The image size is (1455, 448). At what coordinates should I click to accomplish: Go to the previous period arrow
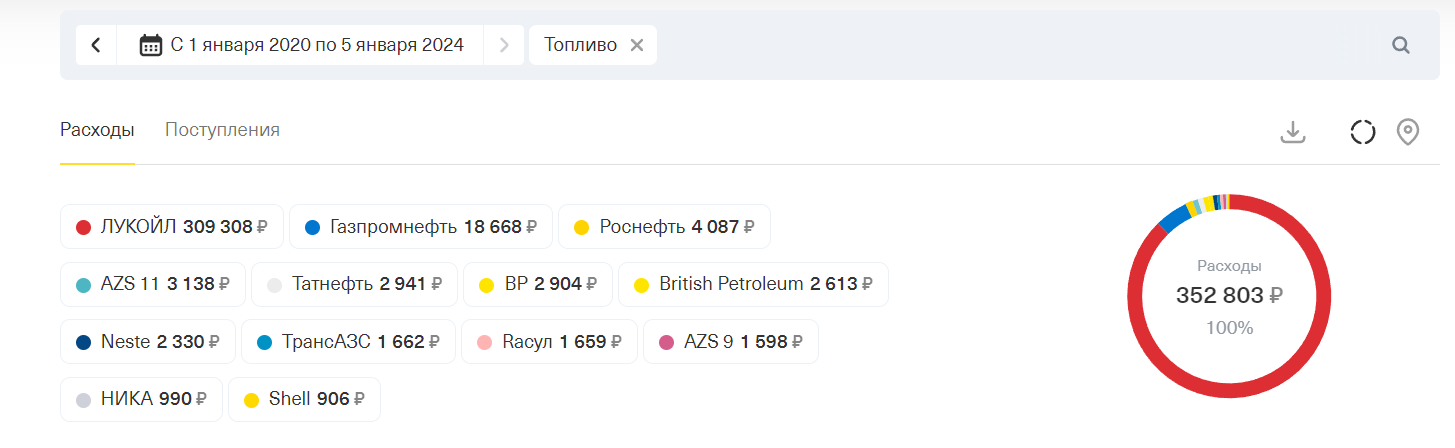coord(96,45)
